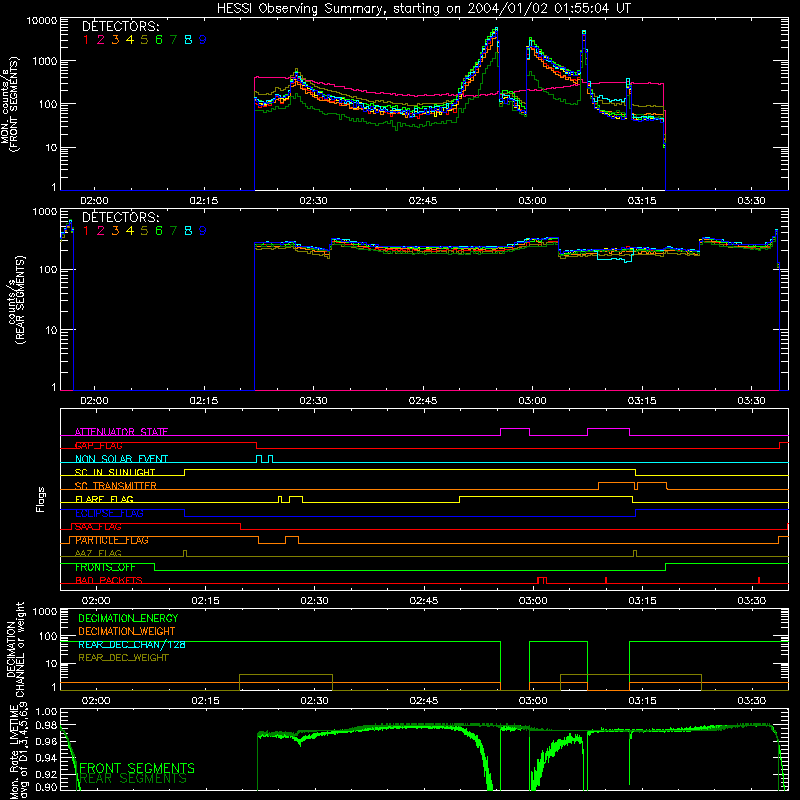800x800 pixels.
Task: Select the REAR_DEC_WEIGHT legend entry
Action: [x=123, y=658]
